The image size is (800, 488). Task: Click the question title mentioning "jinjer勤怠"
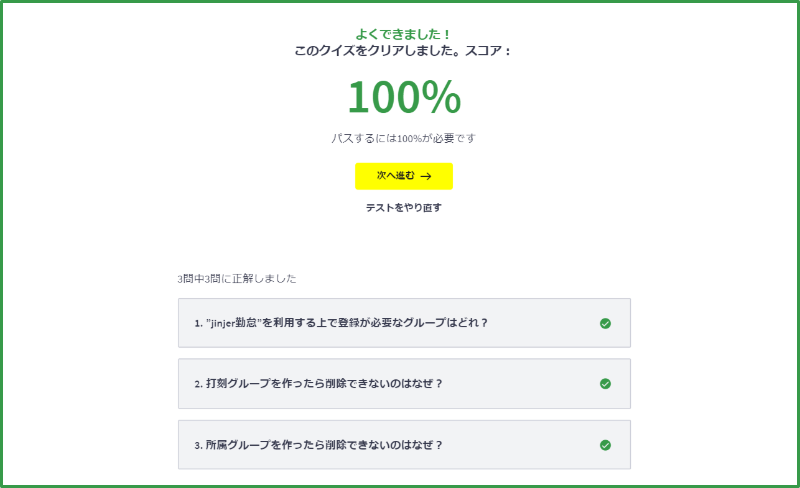(x=341, y=323)
